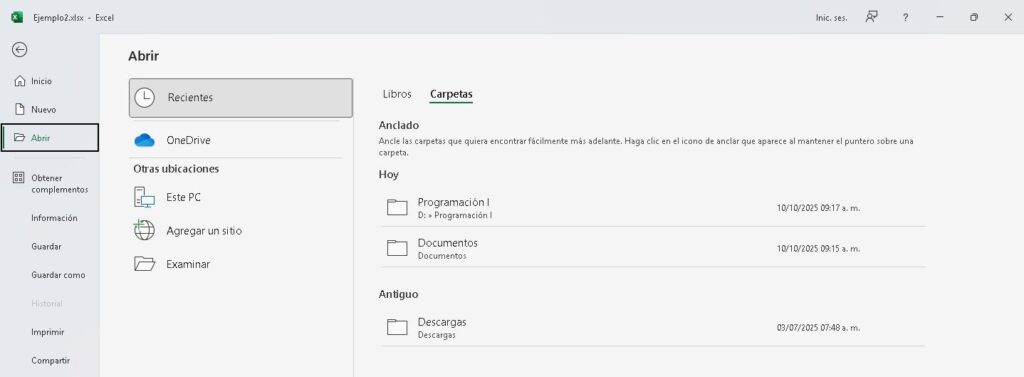Click the date 10/10/2025 09:15 a. m.
Viewport: 1024px width, 377px height.
click(818, 249)
